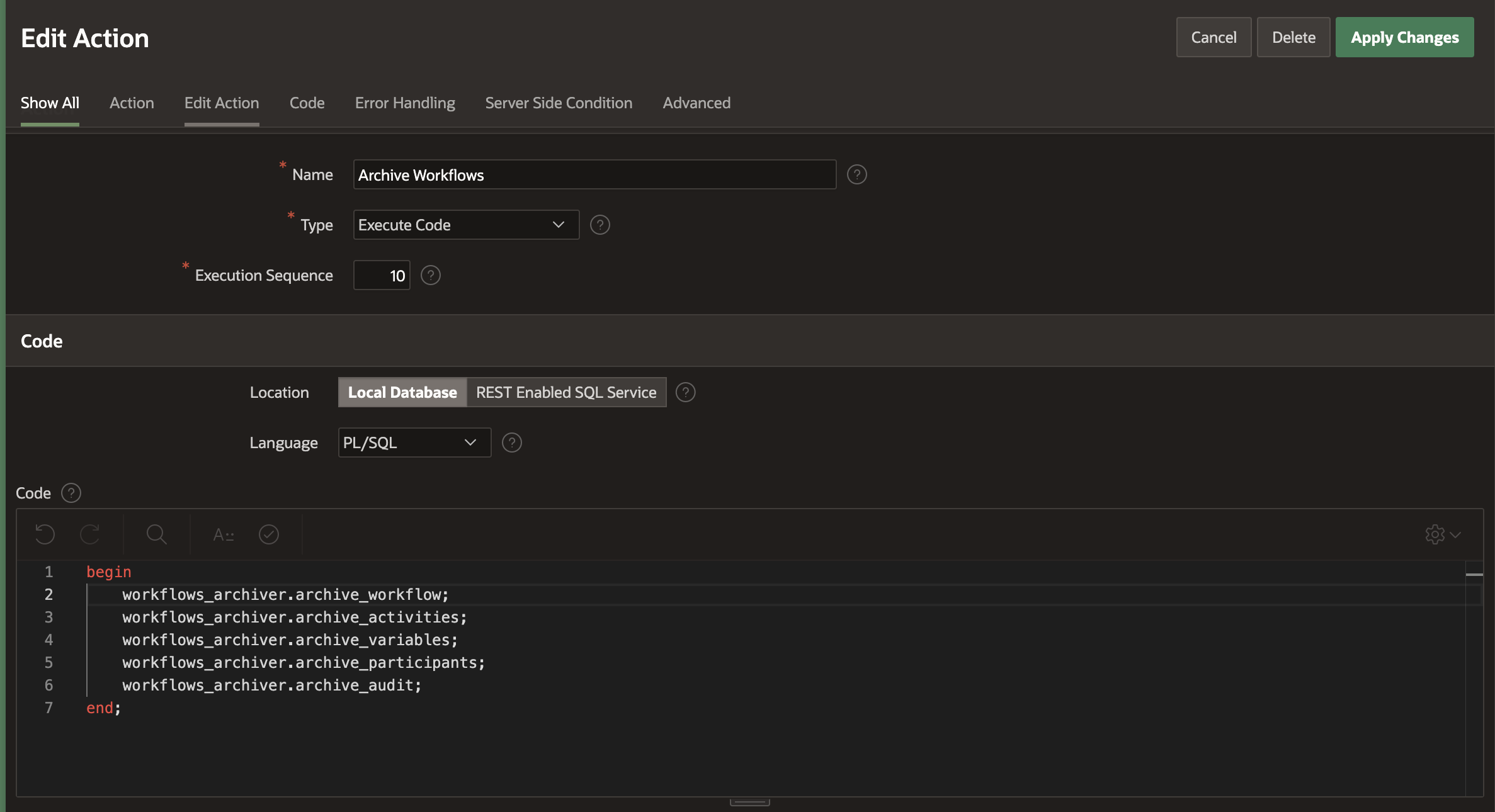Open the Language dropdown set to PL/SQL

(x=414, y=443)
